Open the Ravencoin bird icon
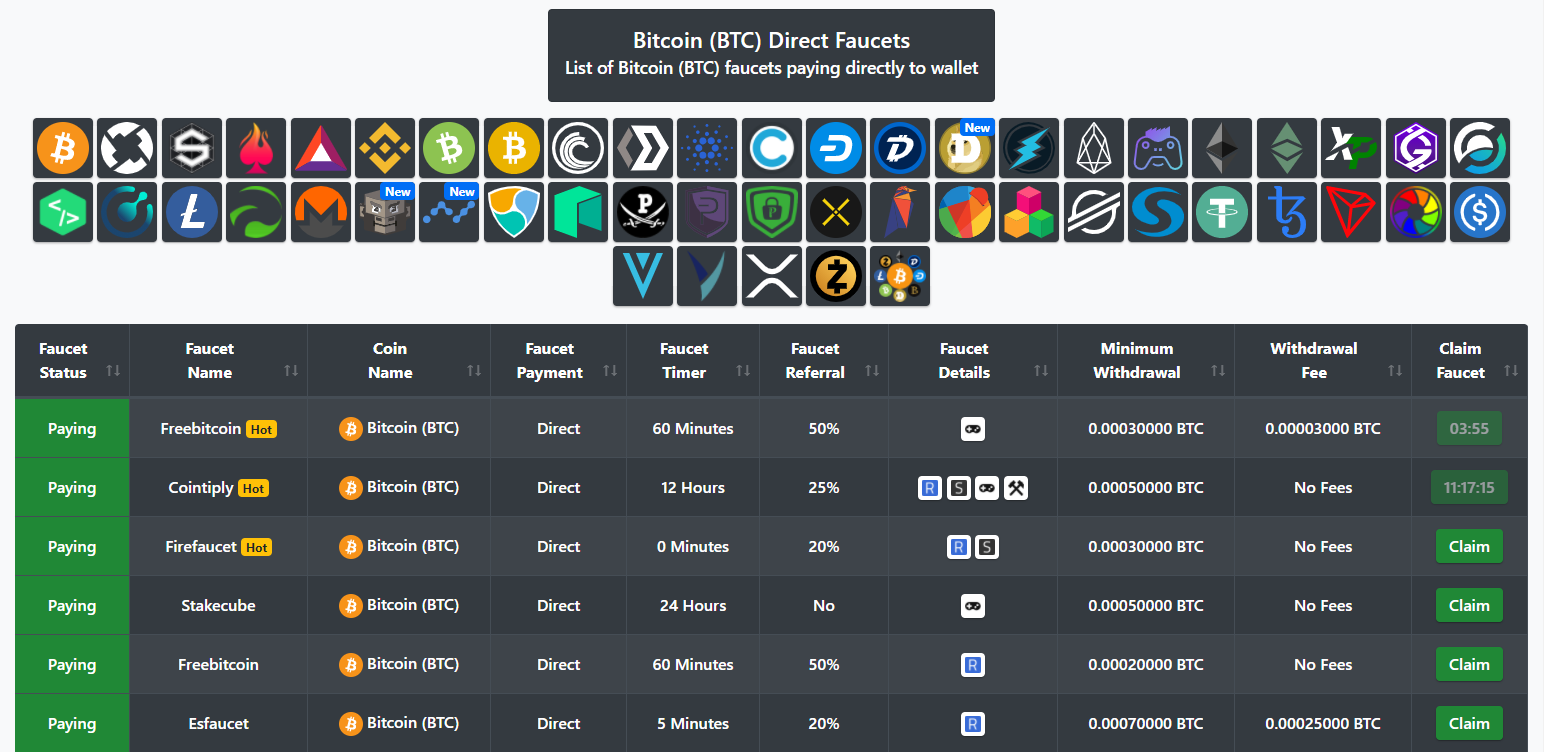The height and width of the screenshot is (752, 1544). point(900,212)
